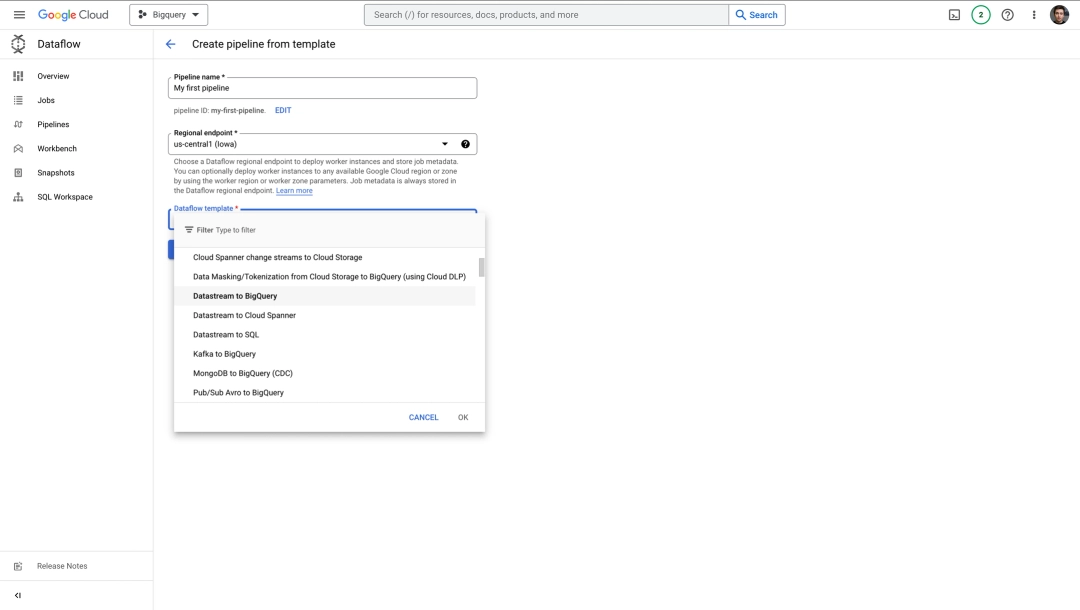Activate the Cloud Shell terminal
Screen dimensions: 1080x610
point(952,14)
